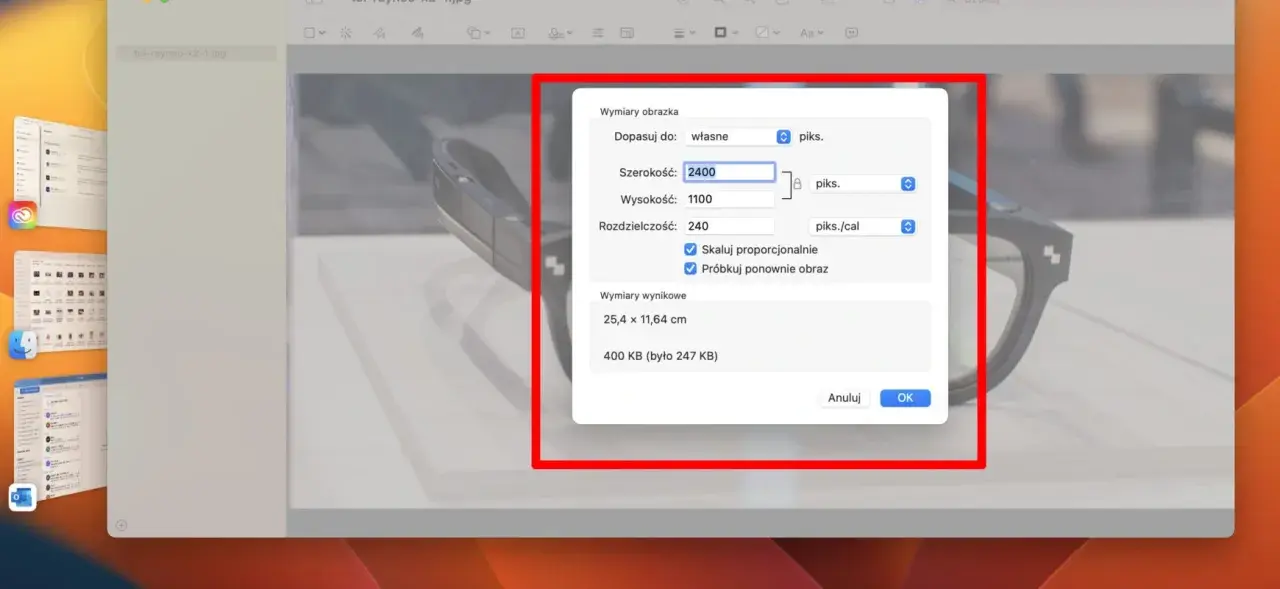Screen dimensions: 1280x589
Task: Select the Note annotation tool
Action: [x=852, y=33]
